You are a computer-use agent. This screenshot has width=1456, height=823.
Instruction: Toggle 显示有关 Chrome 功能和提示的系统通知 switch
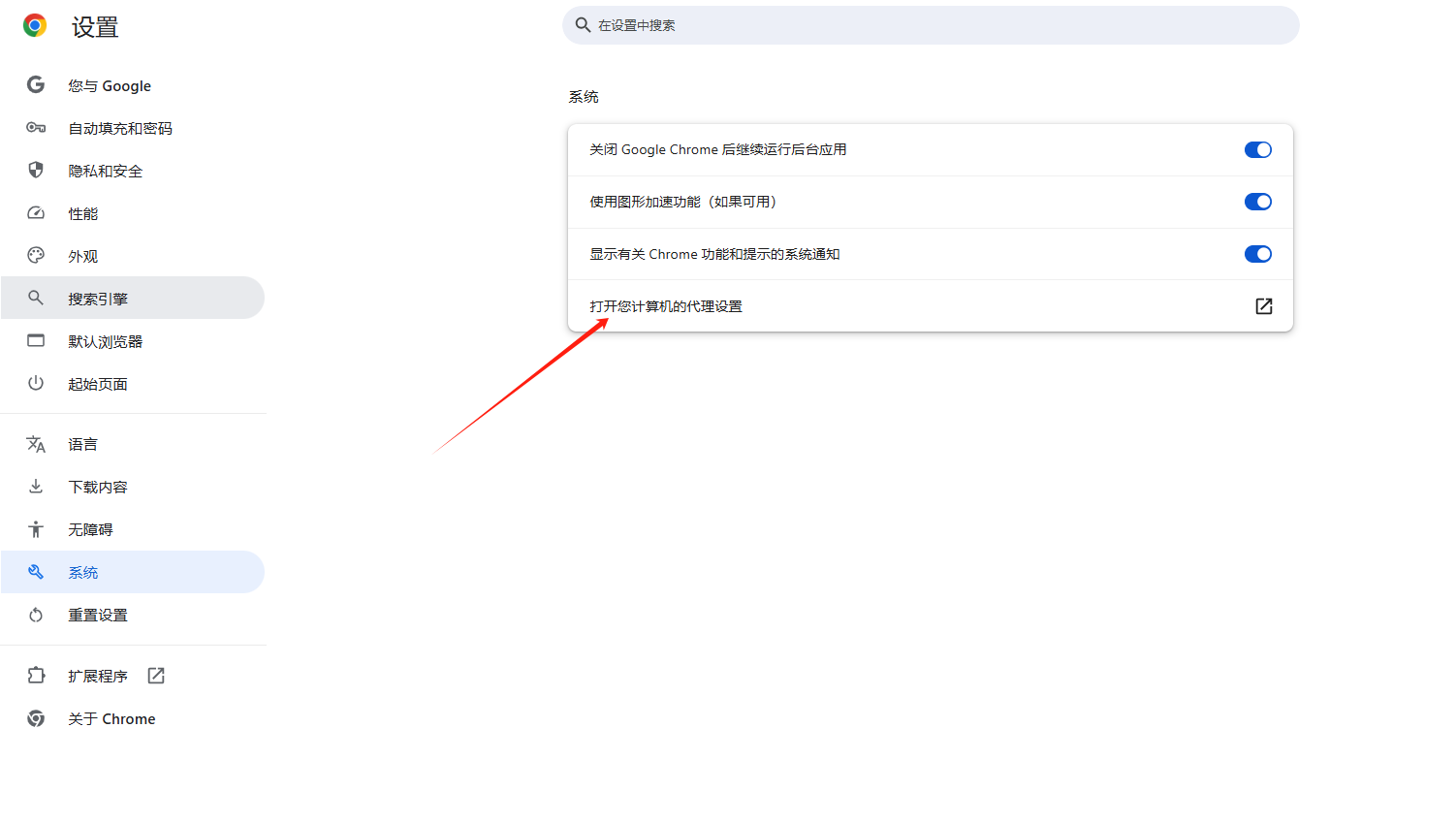(x=1258, y=254)
